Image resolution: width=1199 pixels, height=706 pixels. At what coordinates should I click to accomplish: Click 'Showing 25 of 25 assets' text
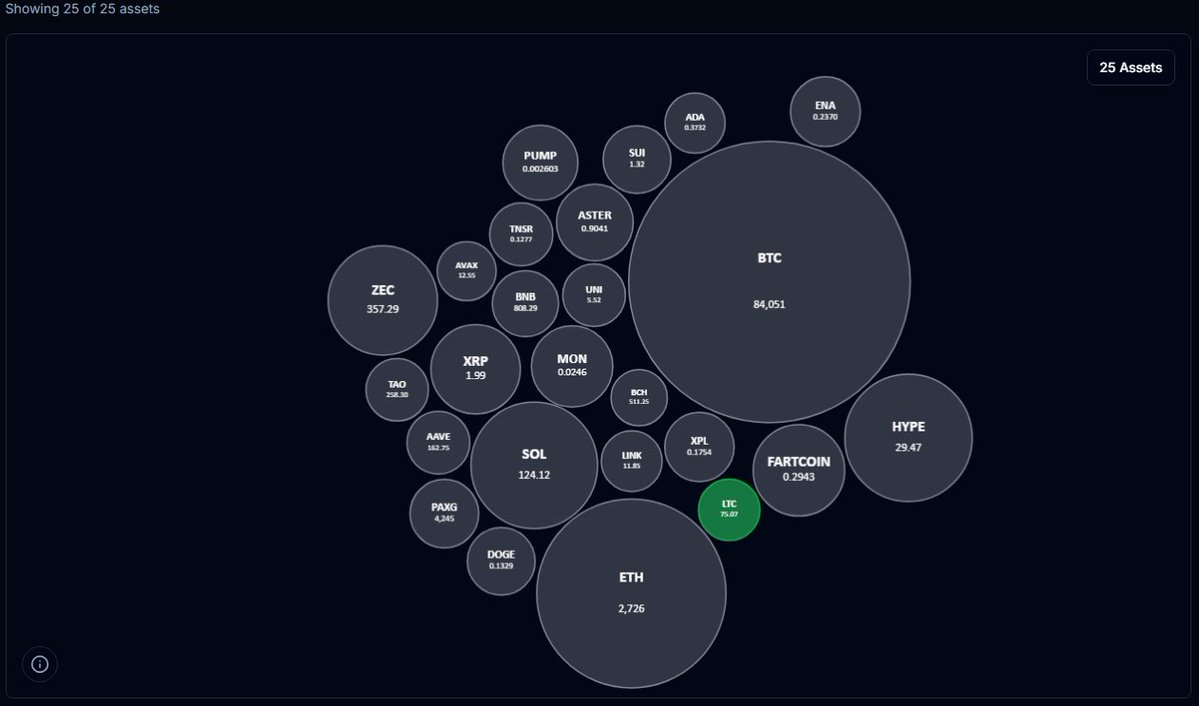83,9
